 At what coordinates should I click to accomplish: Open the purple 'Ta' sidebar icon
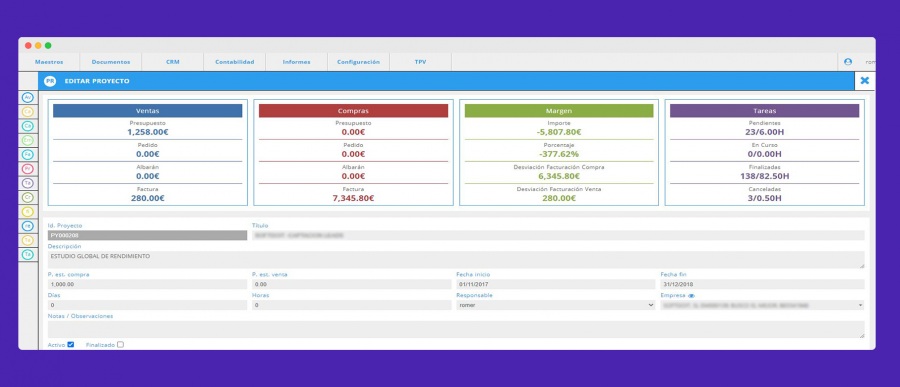(x=28, y=183)
